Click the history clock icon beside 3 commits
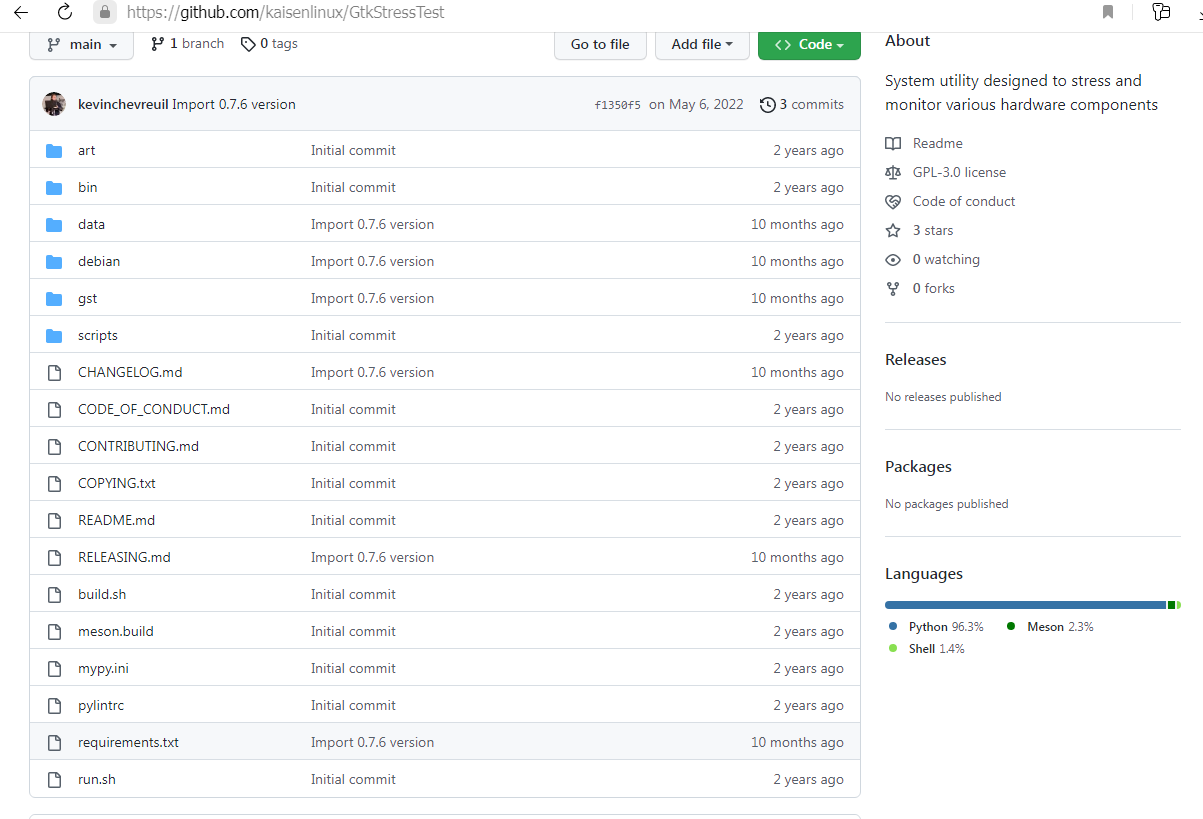This screenshot has height=819, width=1203. pos(767,105)
